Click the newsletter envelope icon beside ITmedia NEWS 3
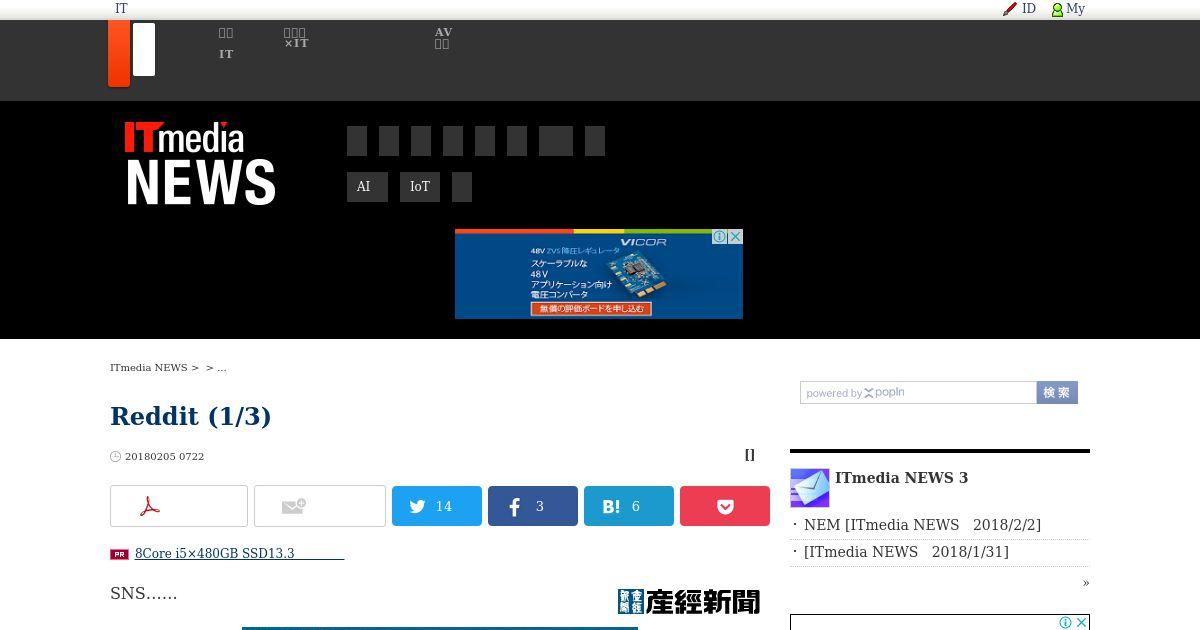Viewport: 1200px width, 630px height. [810, 488]
